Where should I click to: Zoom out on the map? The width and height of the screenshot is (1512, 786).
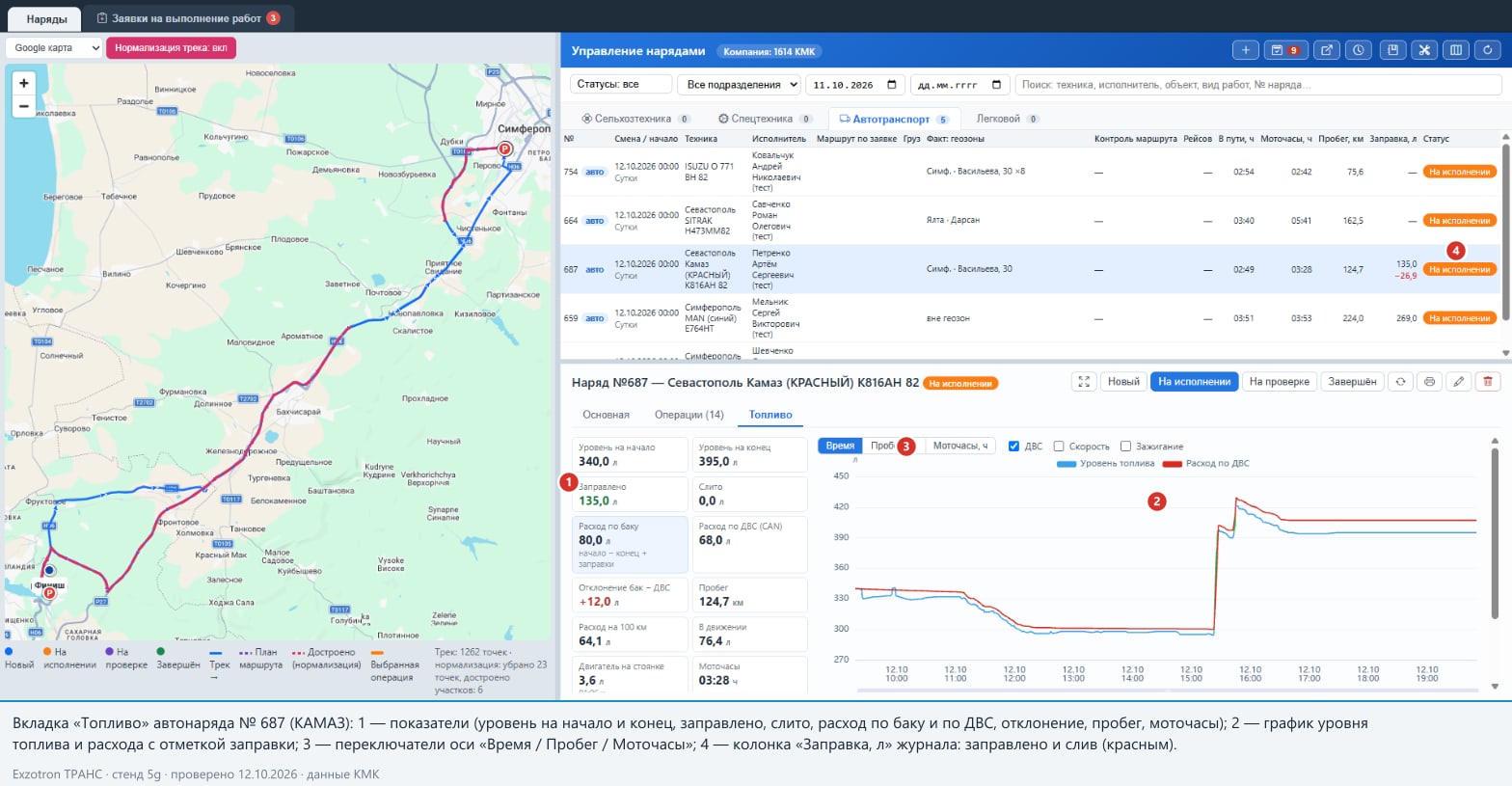24,106
